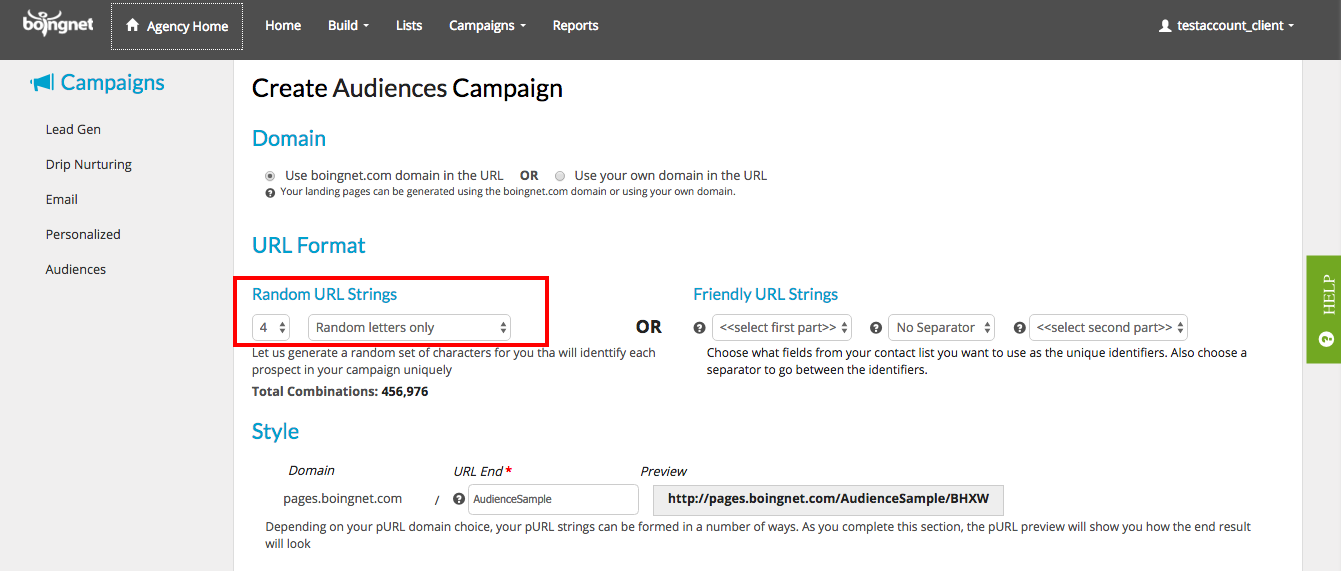1341x571 pixels.
Task: Select Use boingnet.com domain radio button
Action: [x=270, y=175]
